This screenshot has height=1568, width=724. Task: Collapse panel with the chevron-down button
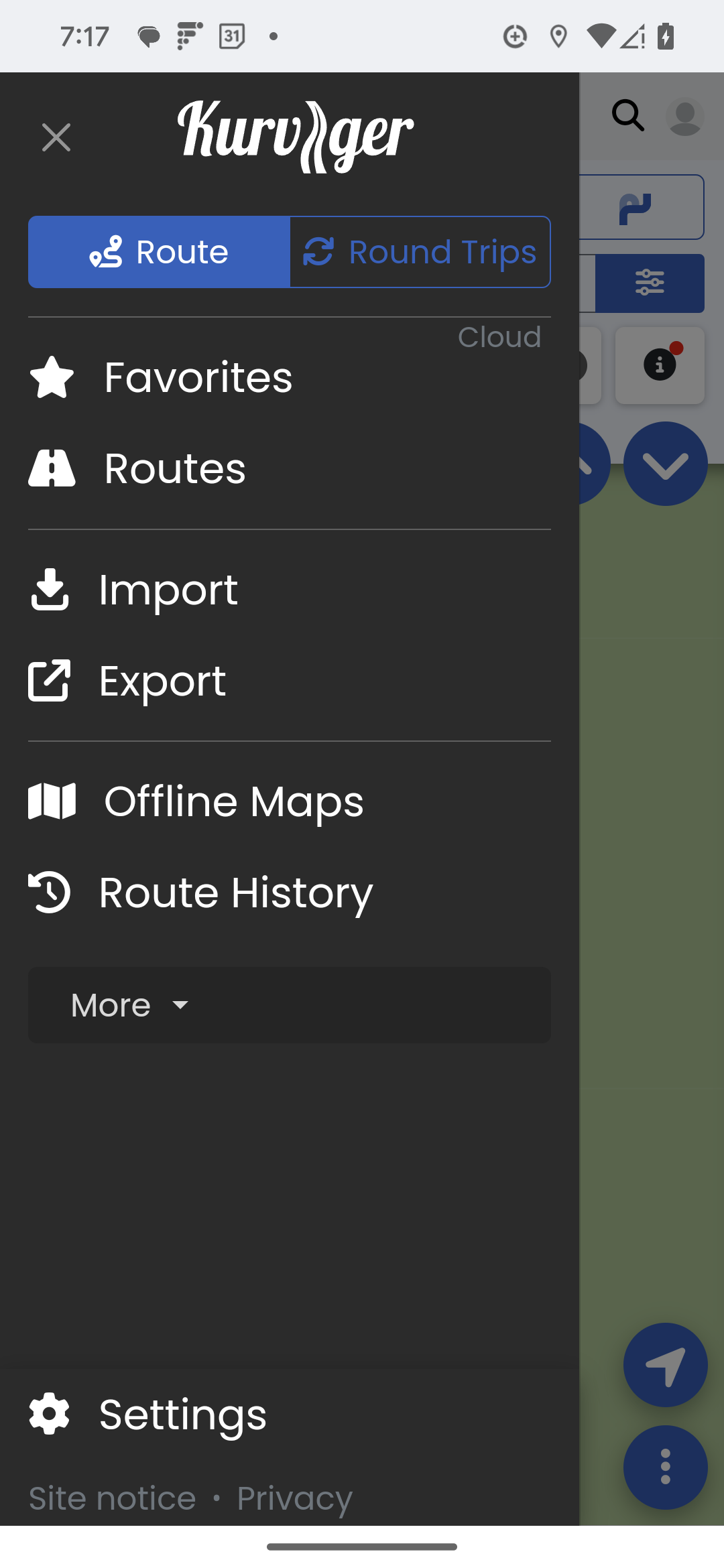665,464
